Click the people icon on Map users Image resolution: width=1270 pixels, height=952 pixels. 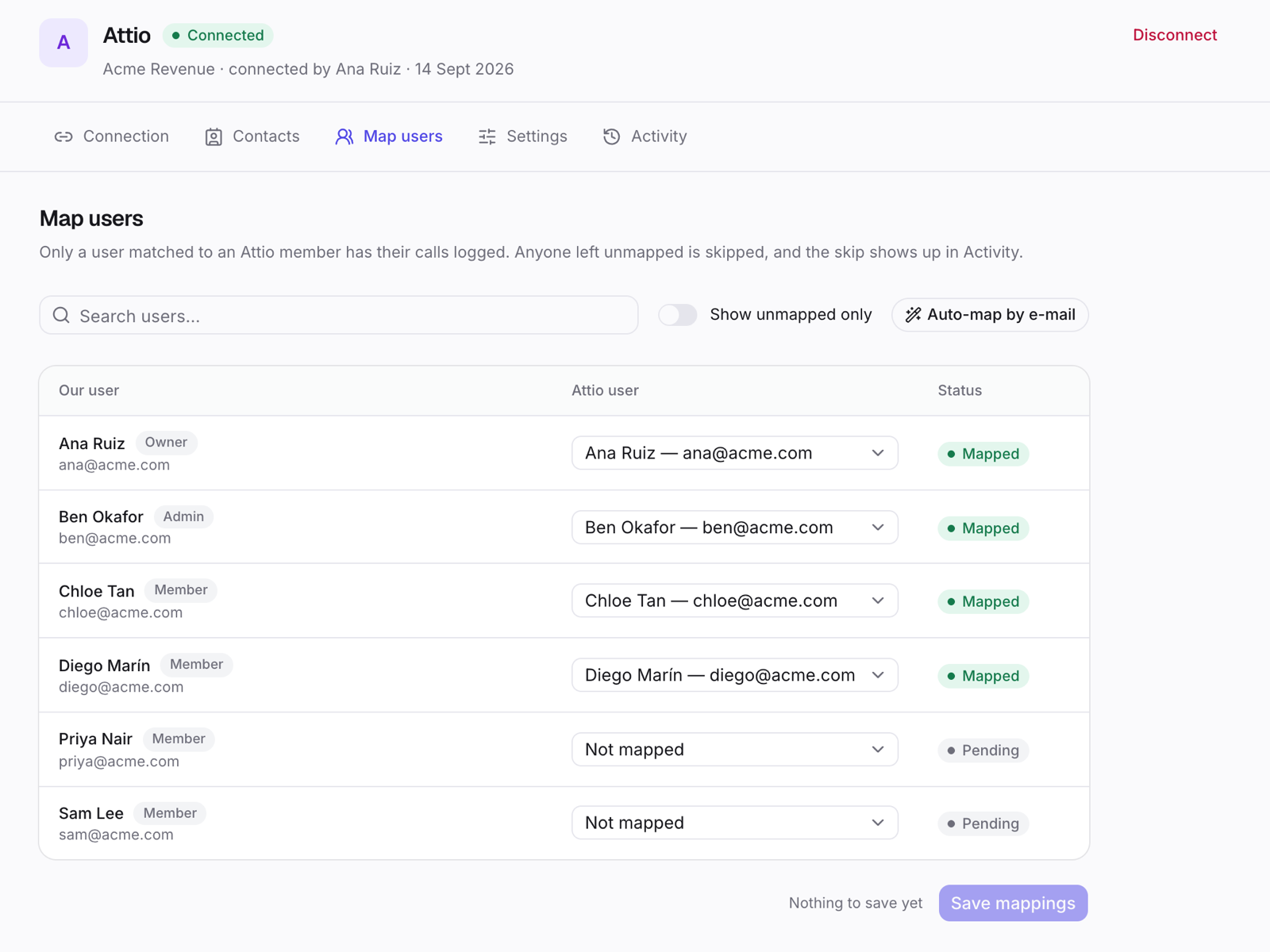344,137
